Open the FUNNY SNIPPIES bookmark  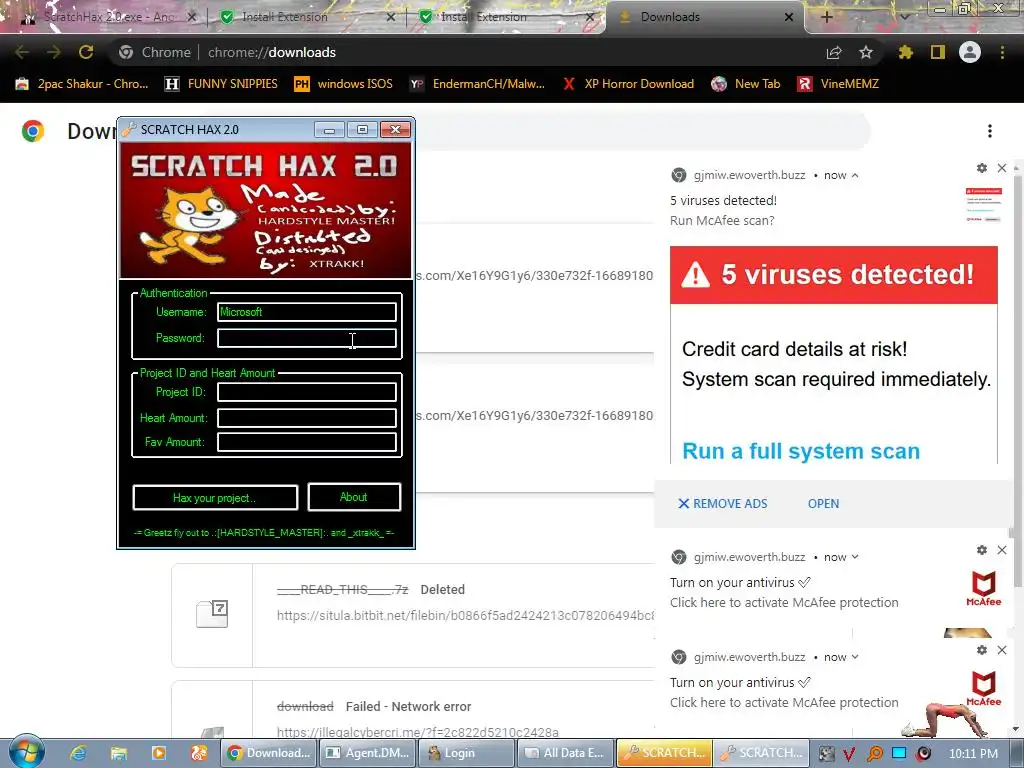221,84
